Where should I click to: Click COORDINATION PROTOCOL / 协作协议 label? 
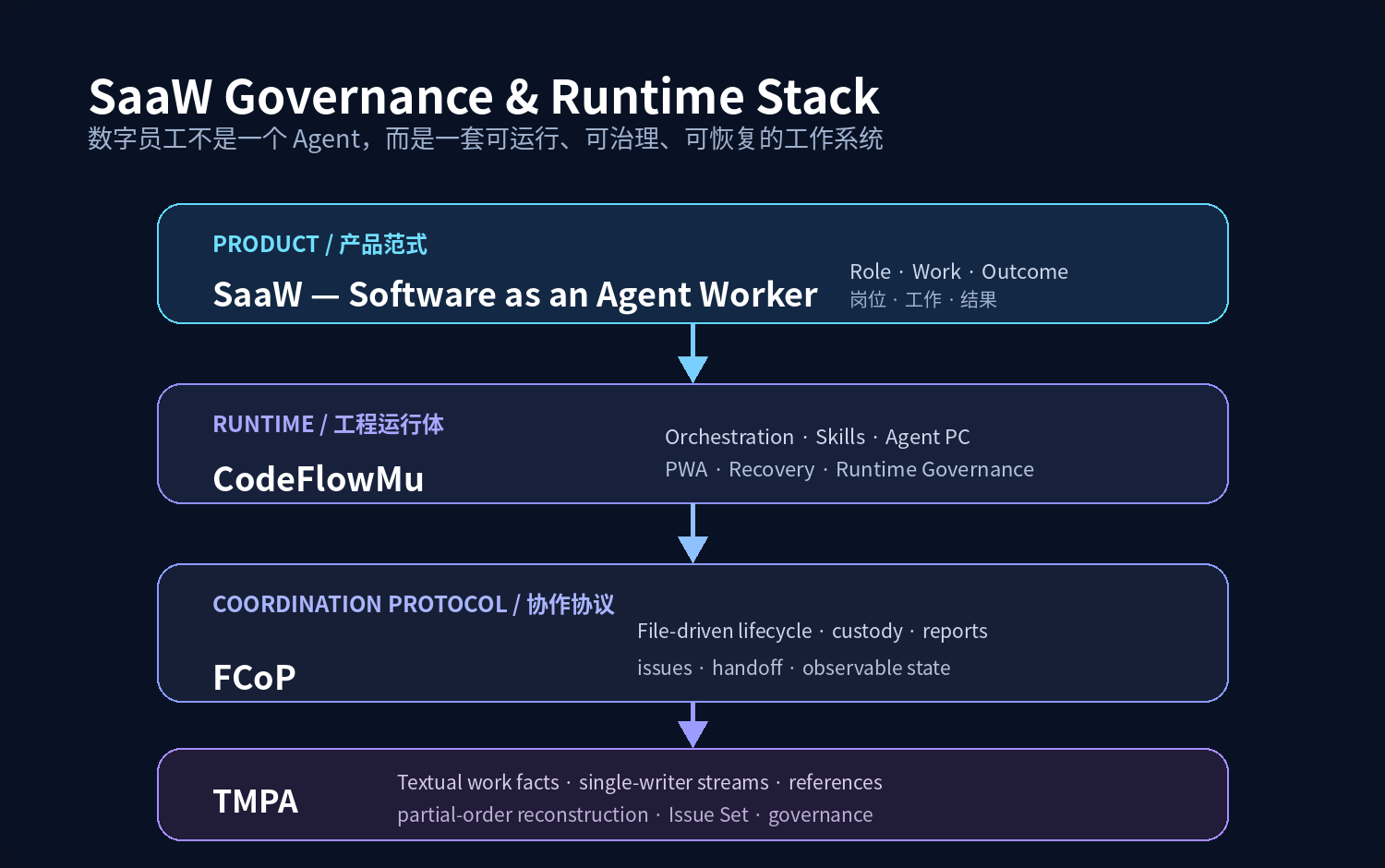(x=414, y=604)
